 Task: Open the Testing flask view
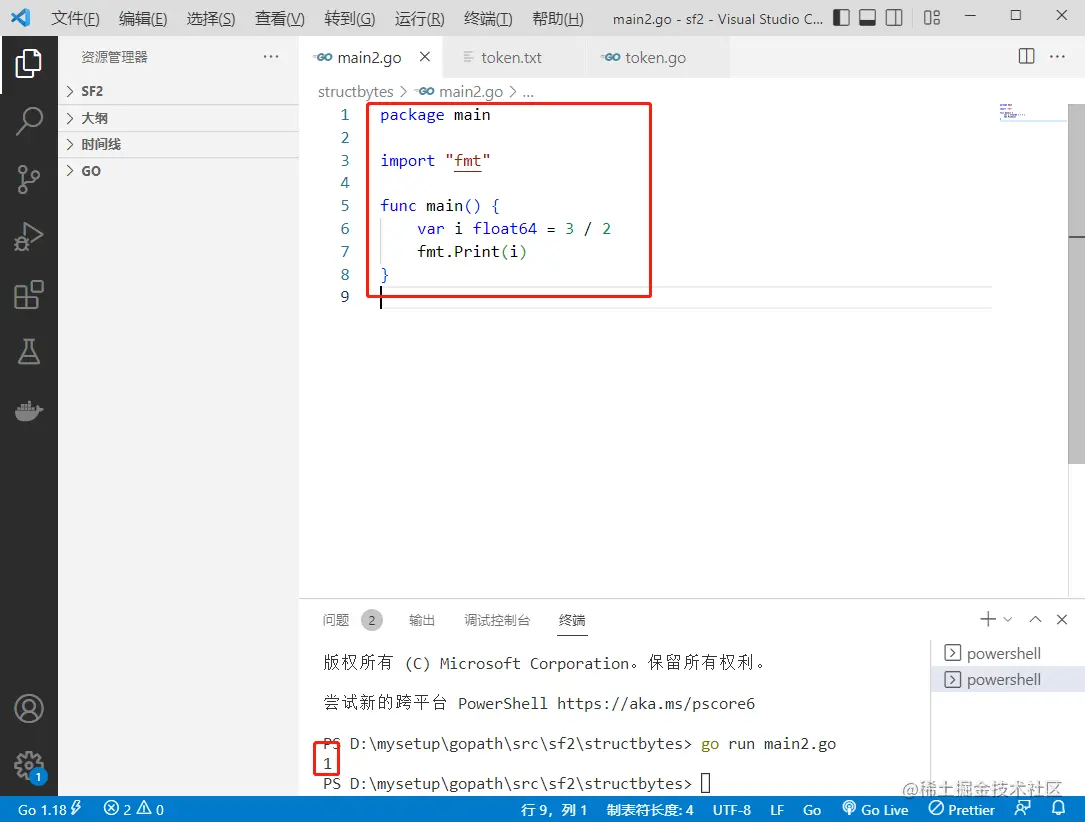pos(28,351)
